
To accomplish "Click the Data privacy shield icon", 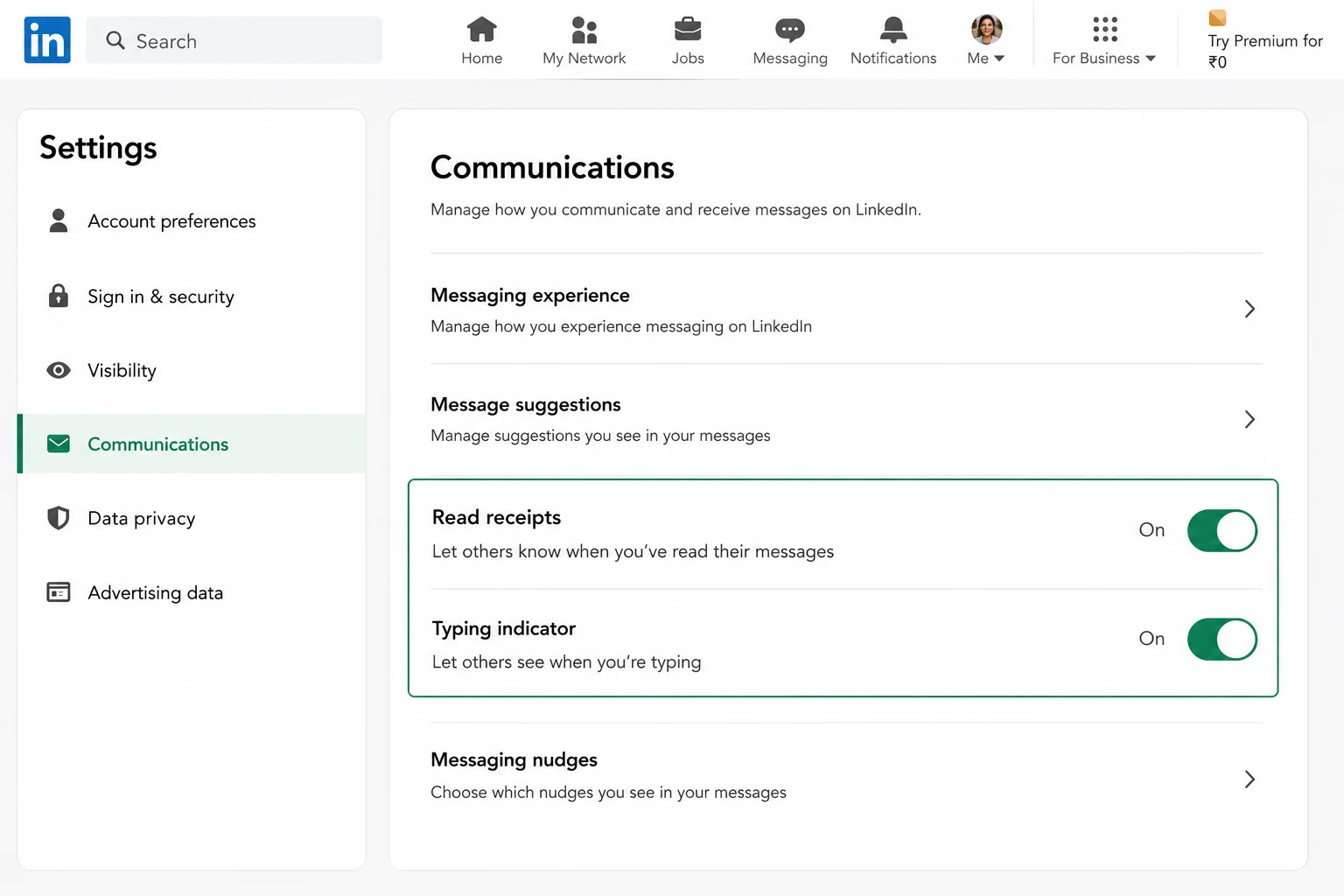I will coord(59,518).
